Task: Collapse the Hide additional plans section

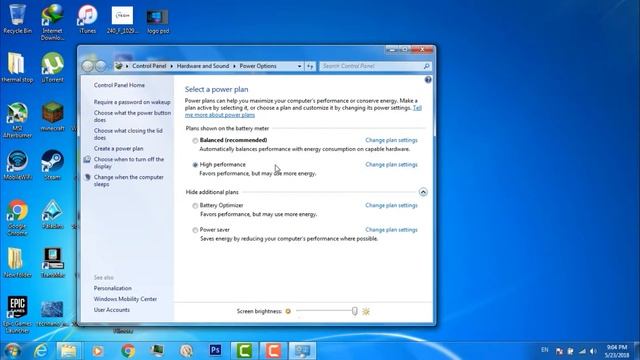Action: click(x=423, y=192)
